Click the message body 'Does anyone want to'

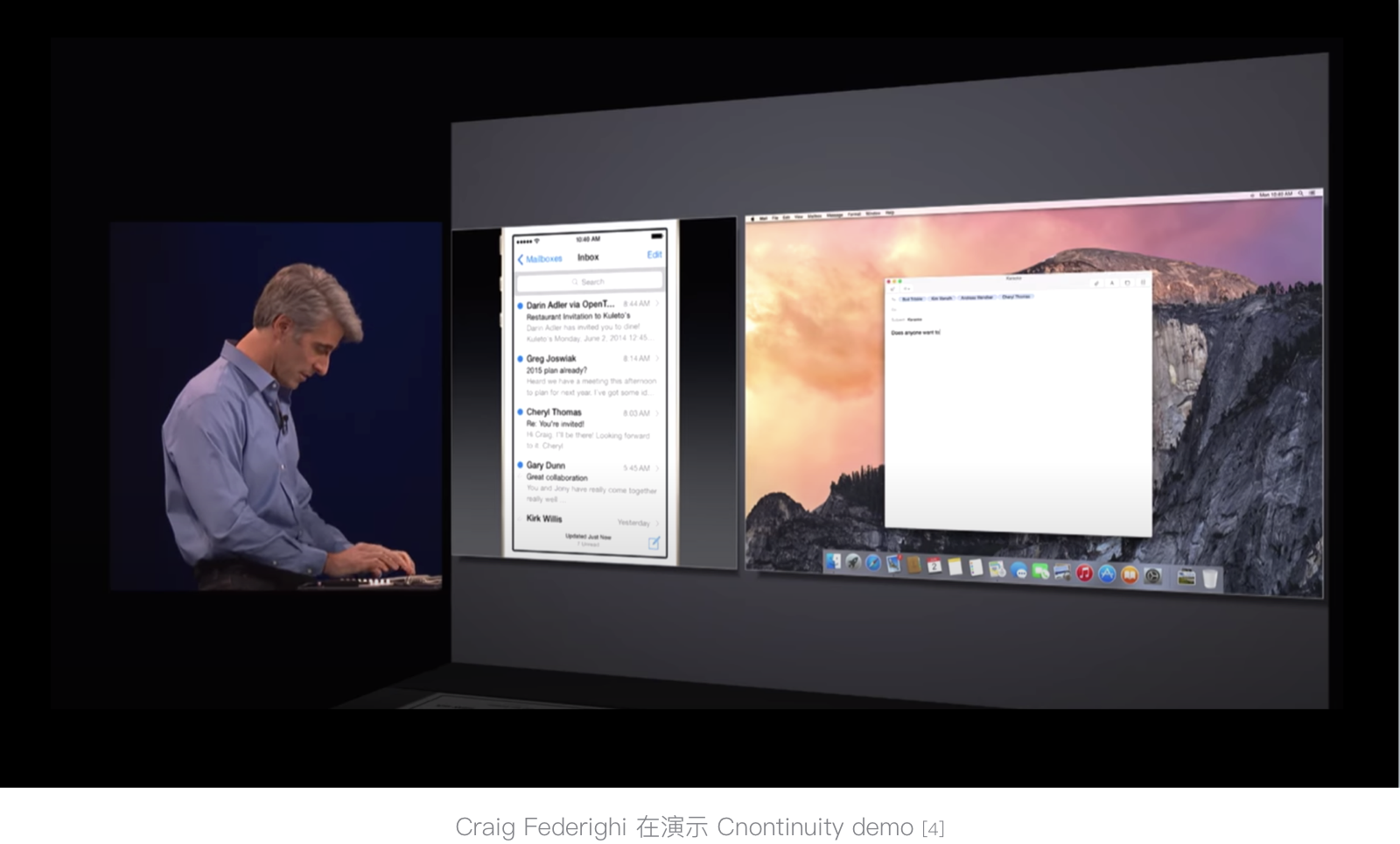(x=915, y=334)
